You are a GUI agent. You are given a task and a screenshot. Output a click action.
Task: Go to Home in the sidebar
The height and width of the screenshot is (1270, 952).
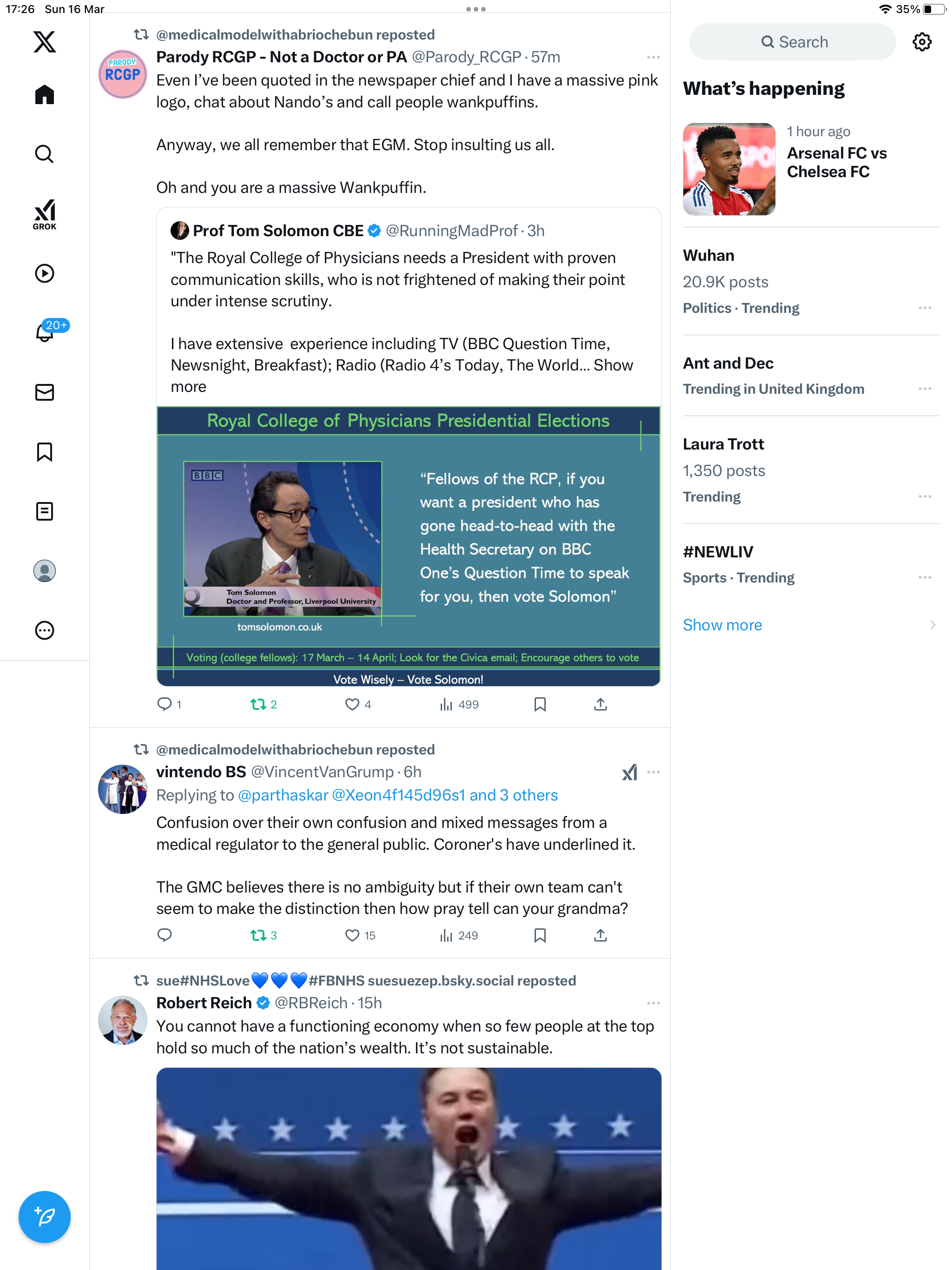pos(44,95)
